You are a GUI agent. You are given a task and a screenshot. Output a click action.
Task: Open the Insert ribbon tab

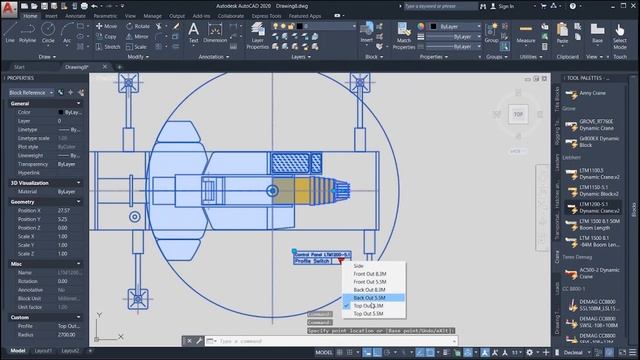tap(51, 16)
